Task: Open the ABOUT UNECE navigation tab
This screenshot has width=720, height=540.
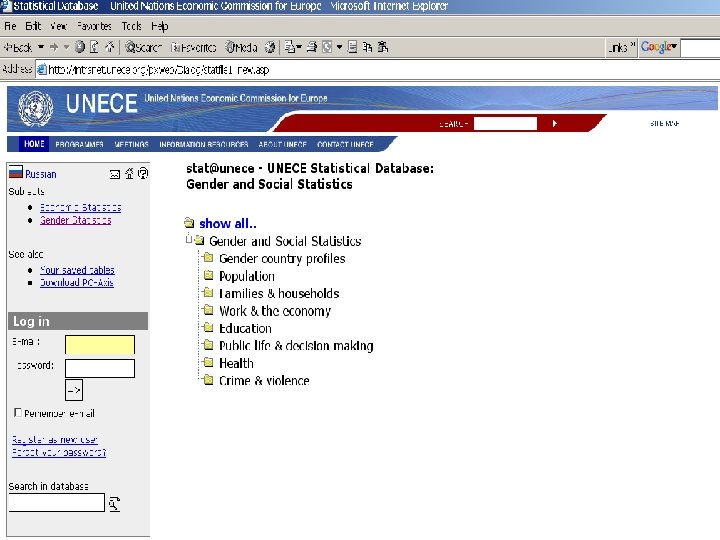Action: tap(282, 145)
